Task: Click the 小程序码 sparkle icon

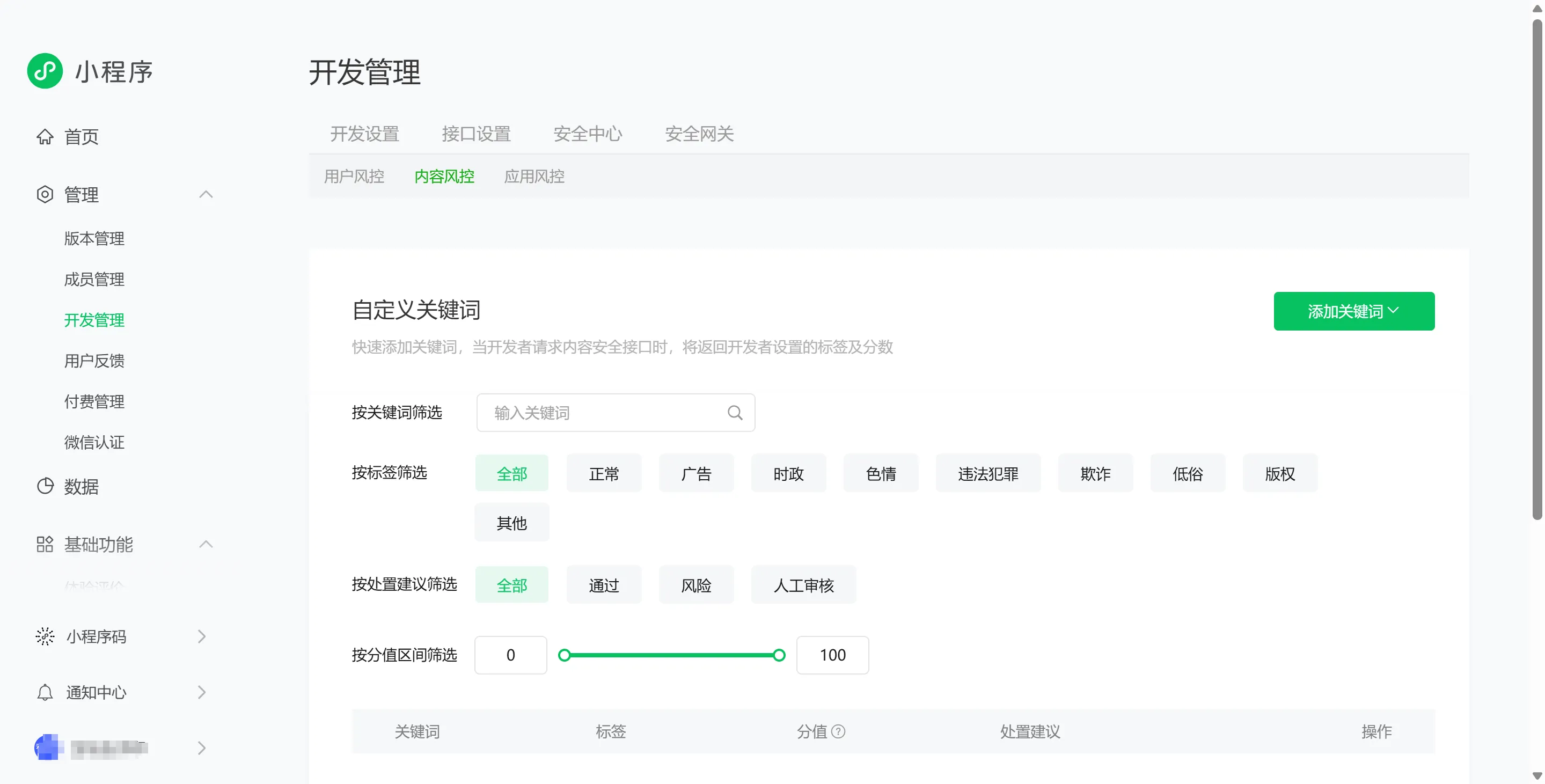Action: pos(45,636)
